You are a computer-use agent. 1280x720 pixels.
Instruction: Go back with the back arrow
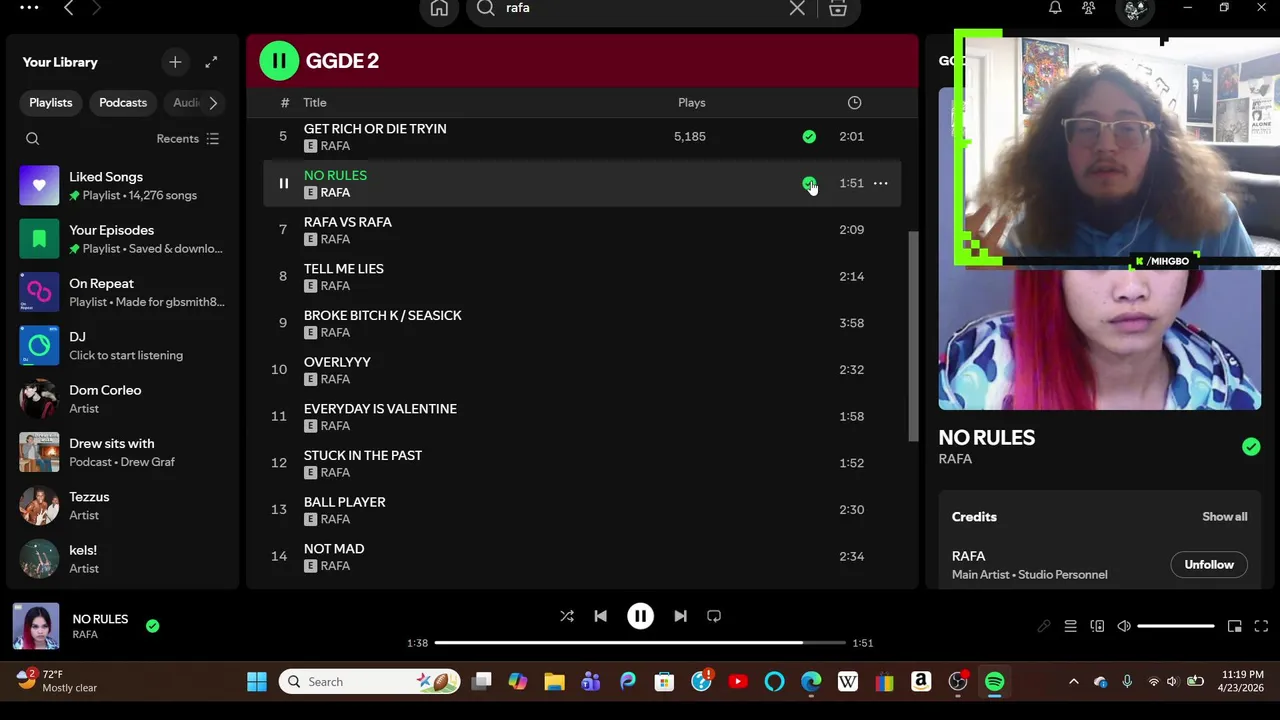pyautogui.click(x=69, y=8)
